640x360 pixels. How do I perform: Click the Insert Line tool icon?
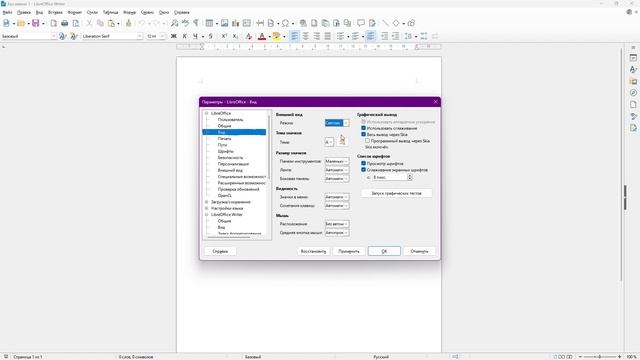coord(385,23)
